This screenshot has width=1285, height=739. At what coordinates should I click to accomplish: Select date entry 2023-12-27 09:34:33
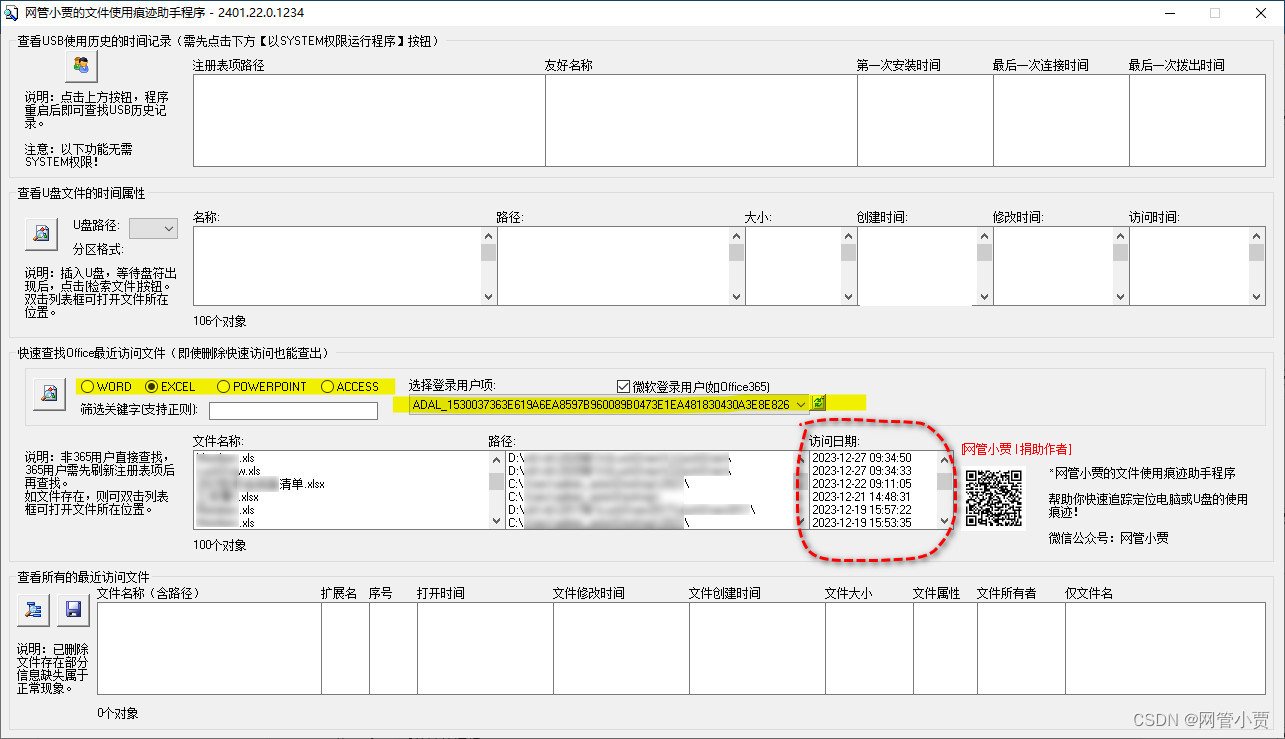(861, 471)
